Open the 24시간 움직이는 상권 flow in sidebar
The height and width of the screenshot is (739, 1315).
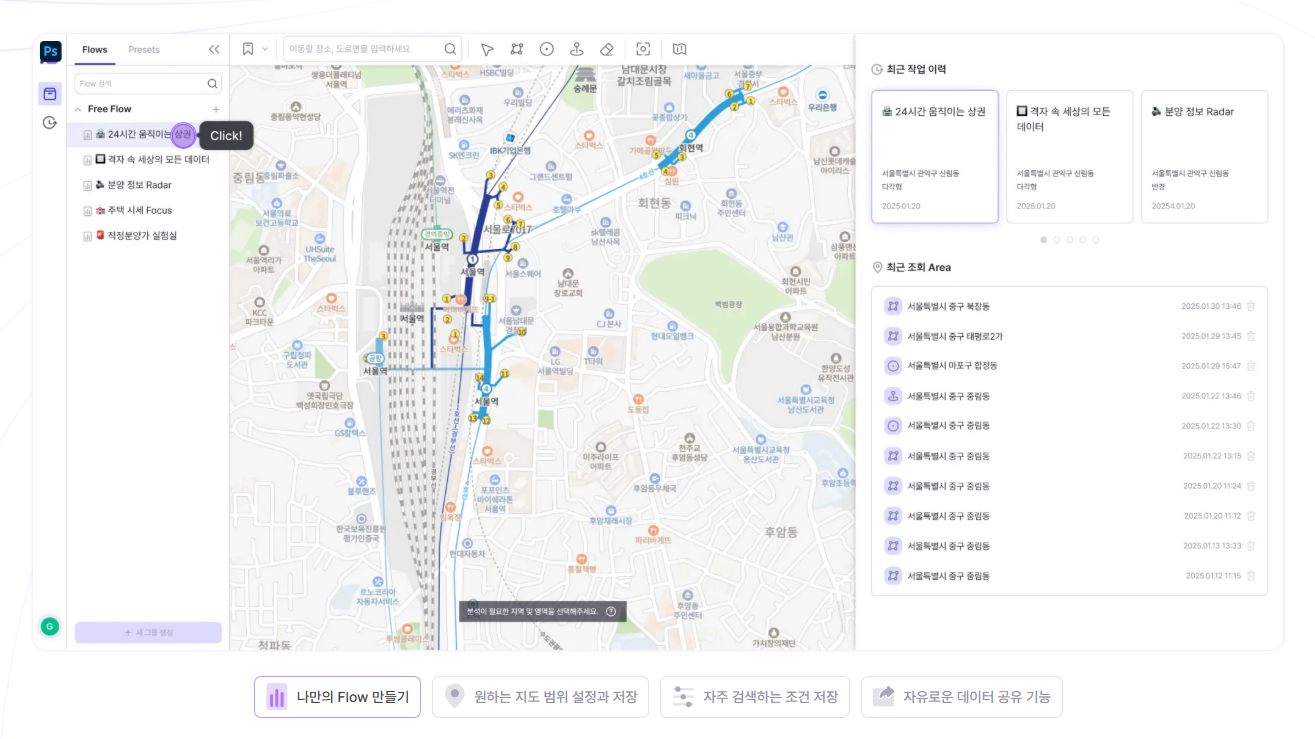click(148, 134)
